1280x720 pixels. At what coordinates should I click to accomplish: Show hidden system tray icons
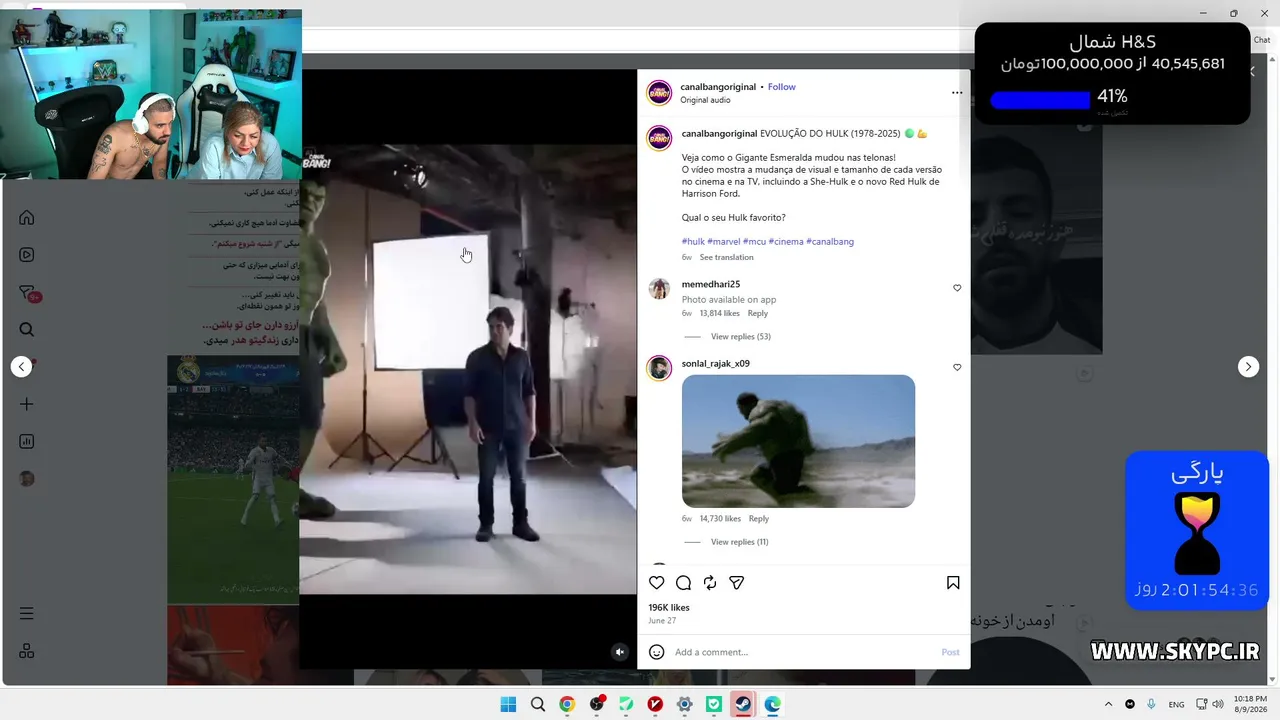(1108, 704)
